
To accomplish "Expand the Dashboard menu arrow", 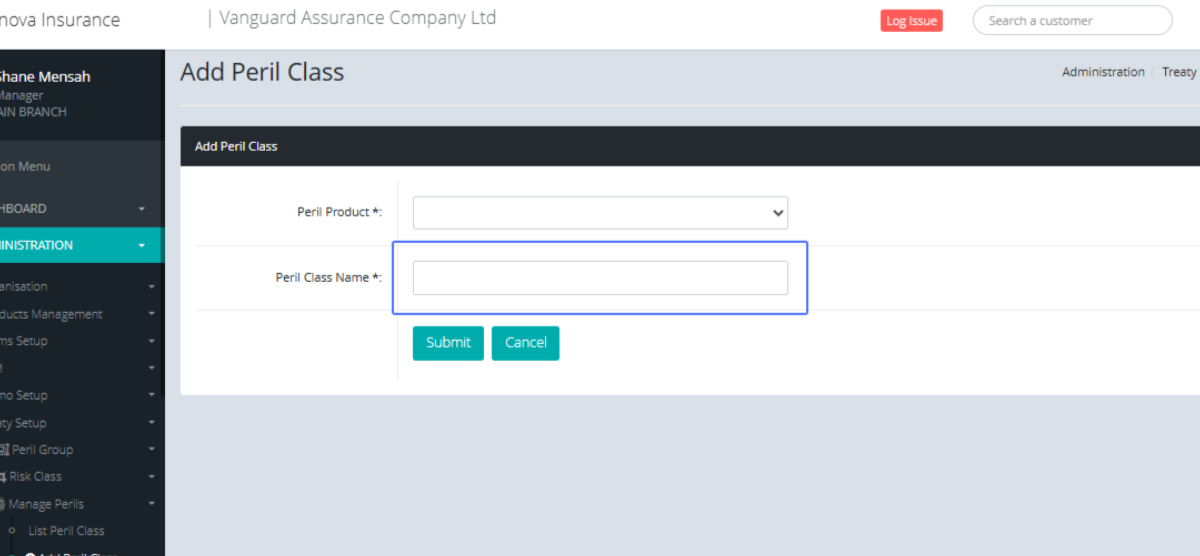I will click(x=142, y=209).
